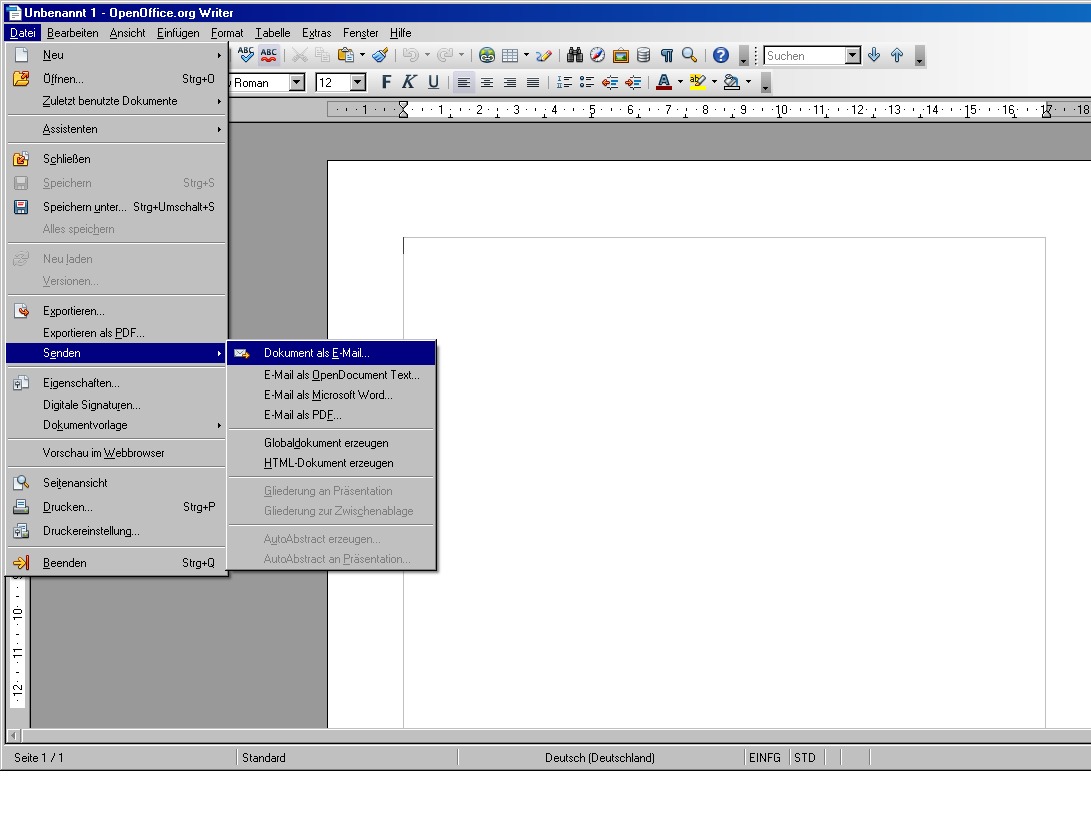The width and height of the screenshot is (1091, 819).
Task: Click the find next down arrow button
Action: (x=875, y=55)
